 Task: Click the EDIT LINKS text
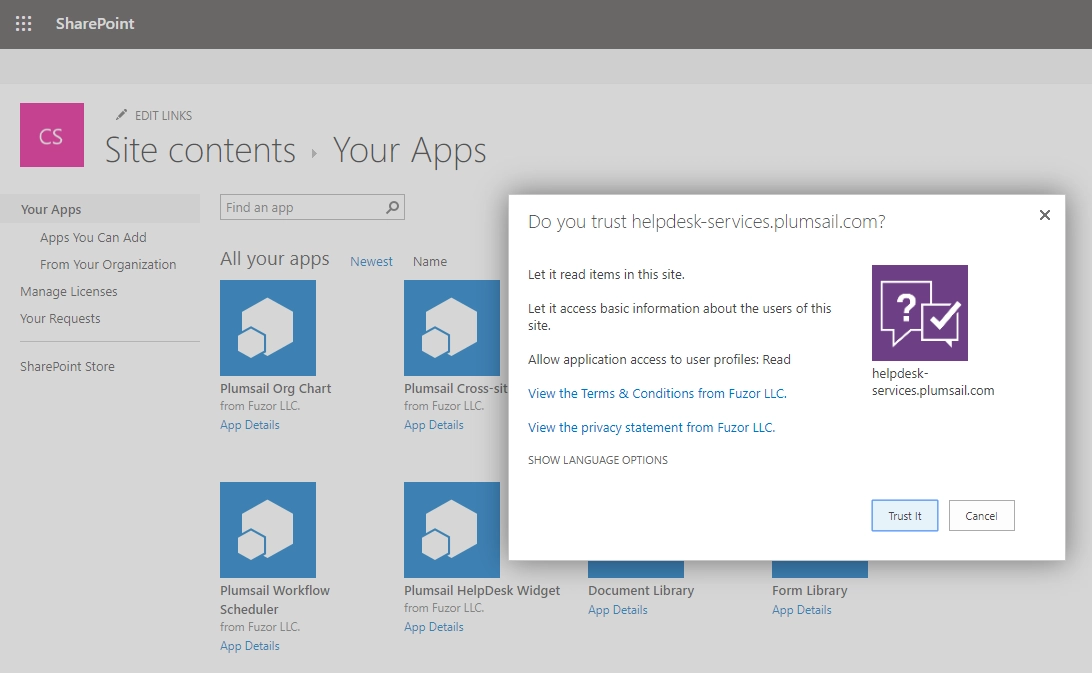click(x=163, y=116)
